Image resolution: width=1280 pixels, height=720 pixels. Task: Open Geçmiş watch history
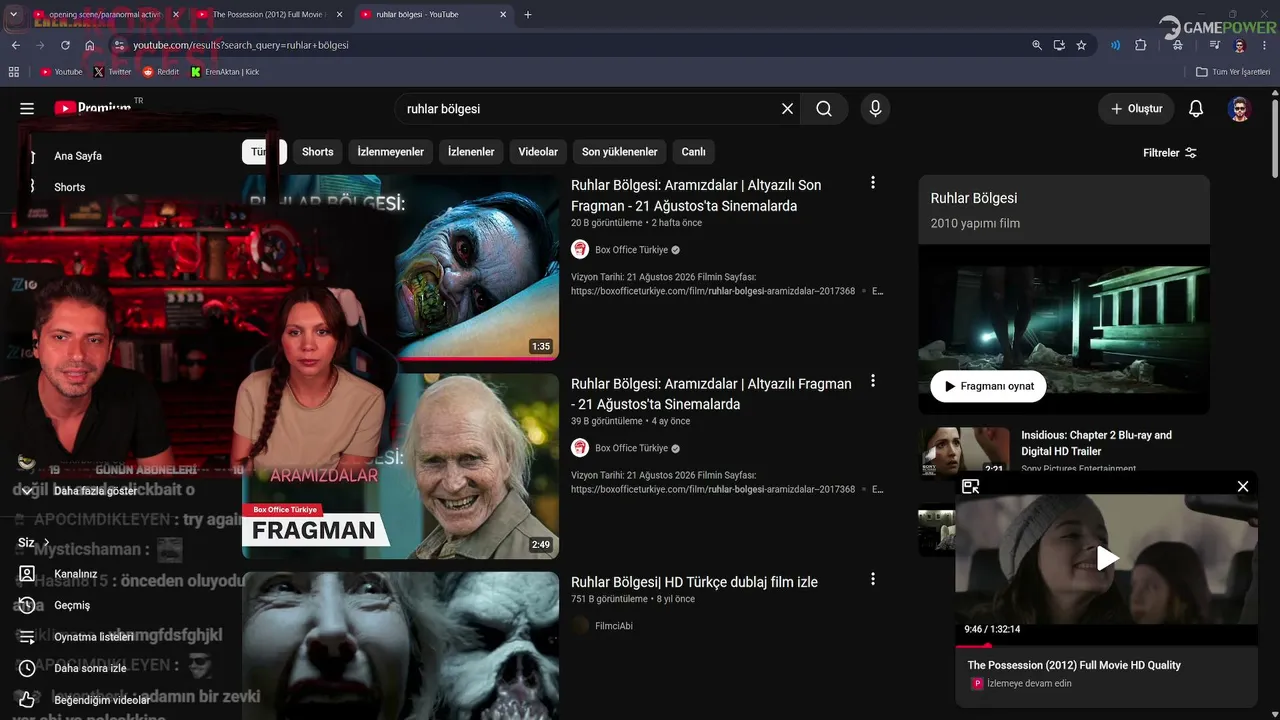72,605
